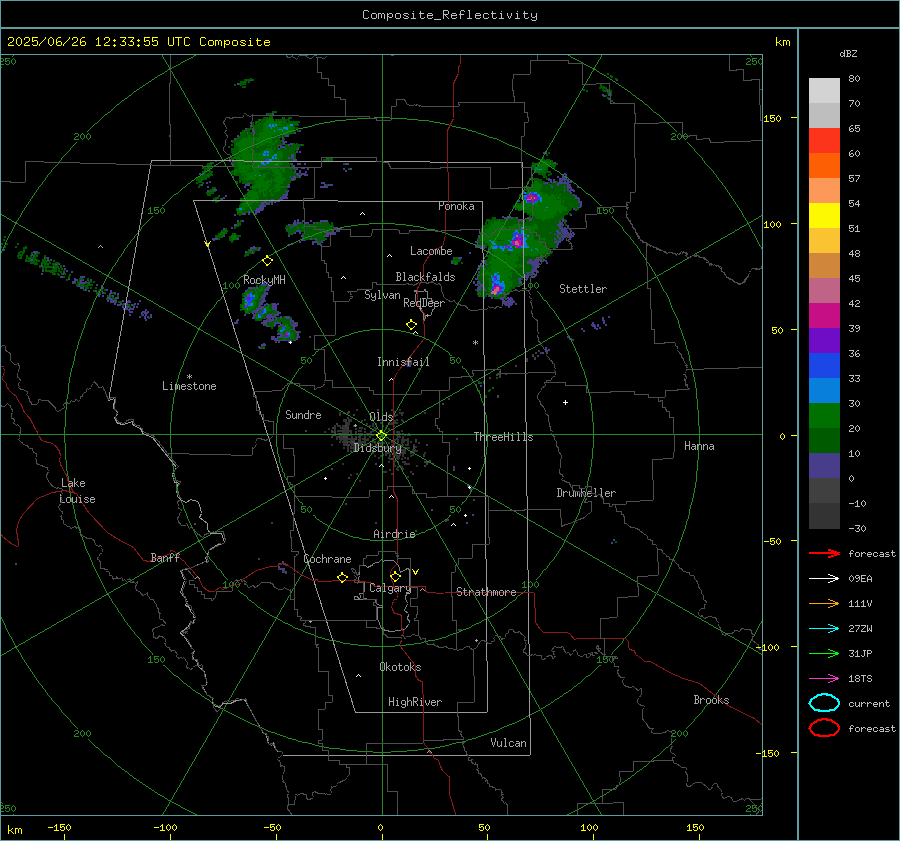The image size is (900, 841).
Task: Click the magenta 18TS arrow icon
Action: coord(824,679)
